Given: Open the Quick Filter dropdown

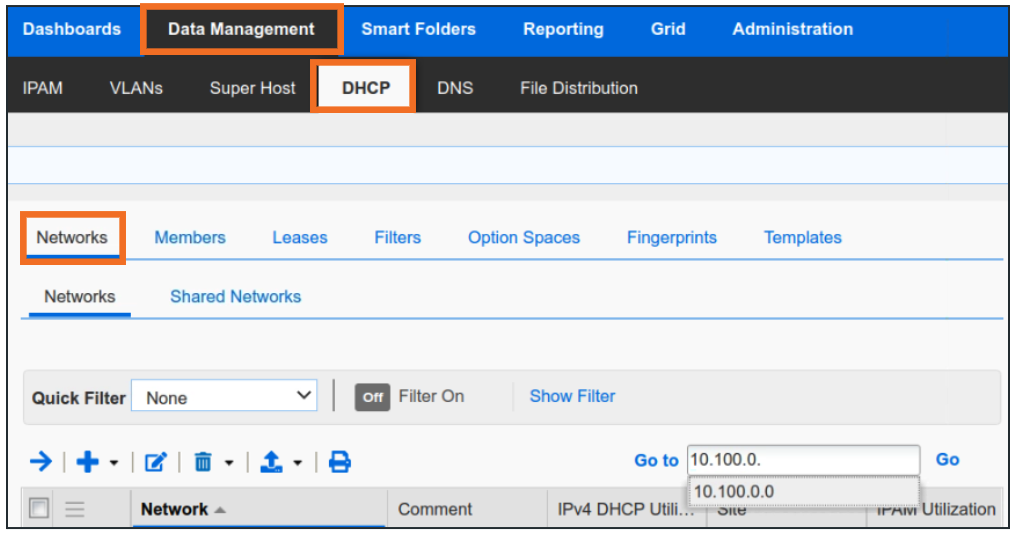Looking at the screenshot, I should [x=224, y=397].
